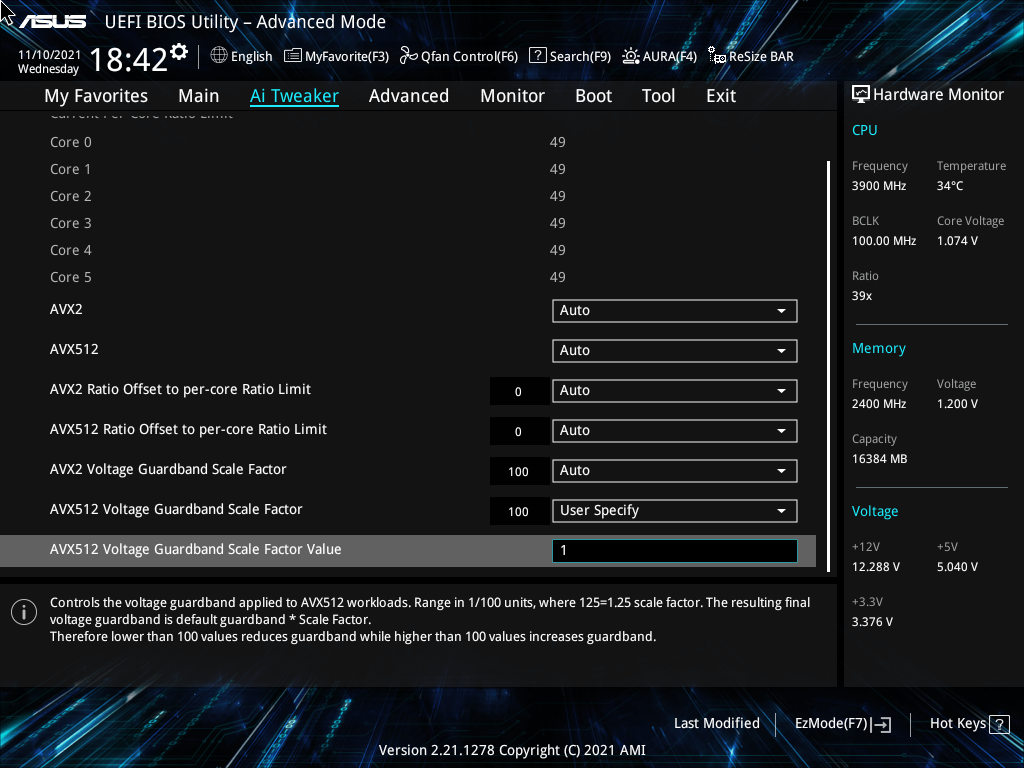1024x768 pixels.
Task: Switch to the Exit tab
Action: click(721, 96)
